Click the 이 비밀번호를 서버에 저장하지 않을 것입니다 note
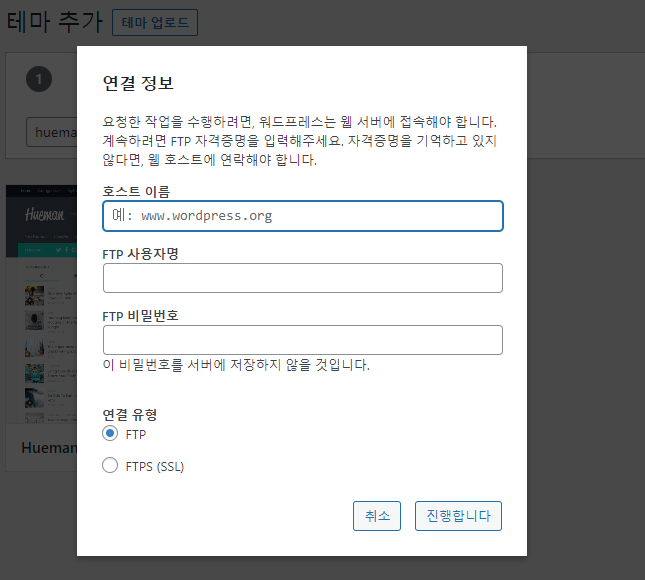Viewport: 645px width, 580px height. (236, 365)
